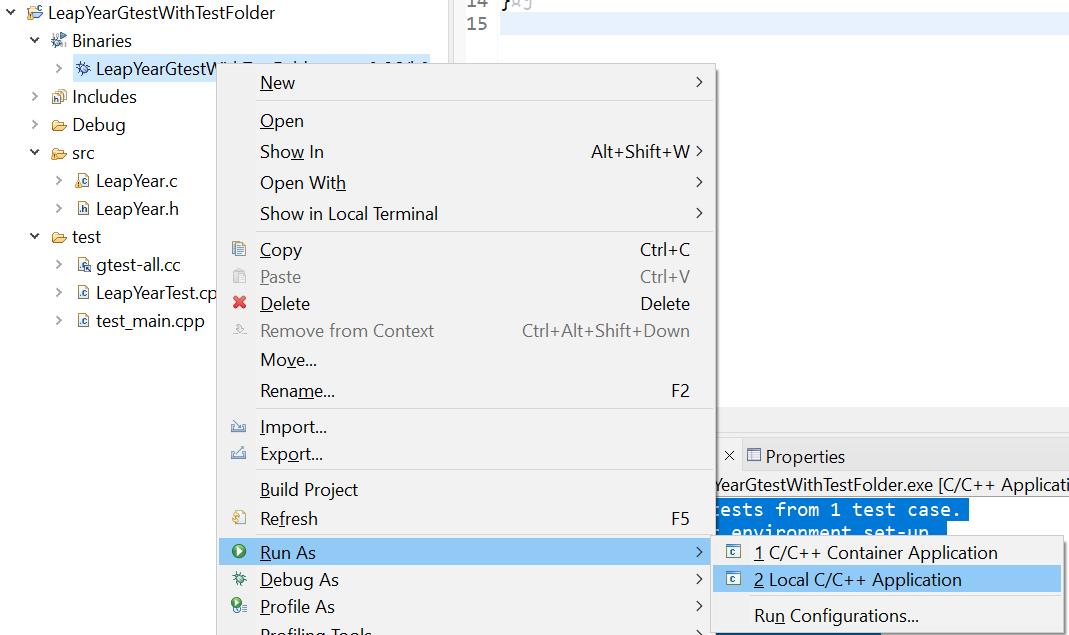Click the red Delete X icon
The width and height of the screenshot is (1069, 635).
pos(239,302)
